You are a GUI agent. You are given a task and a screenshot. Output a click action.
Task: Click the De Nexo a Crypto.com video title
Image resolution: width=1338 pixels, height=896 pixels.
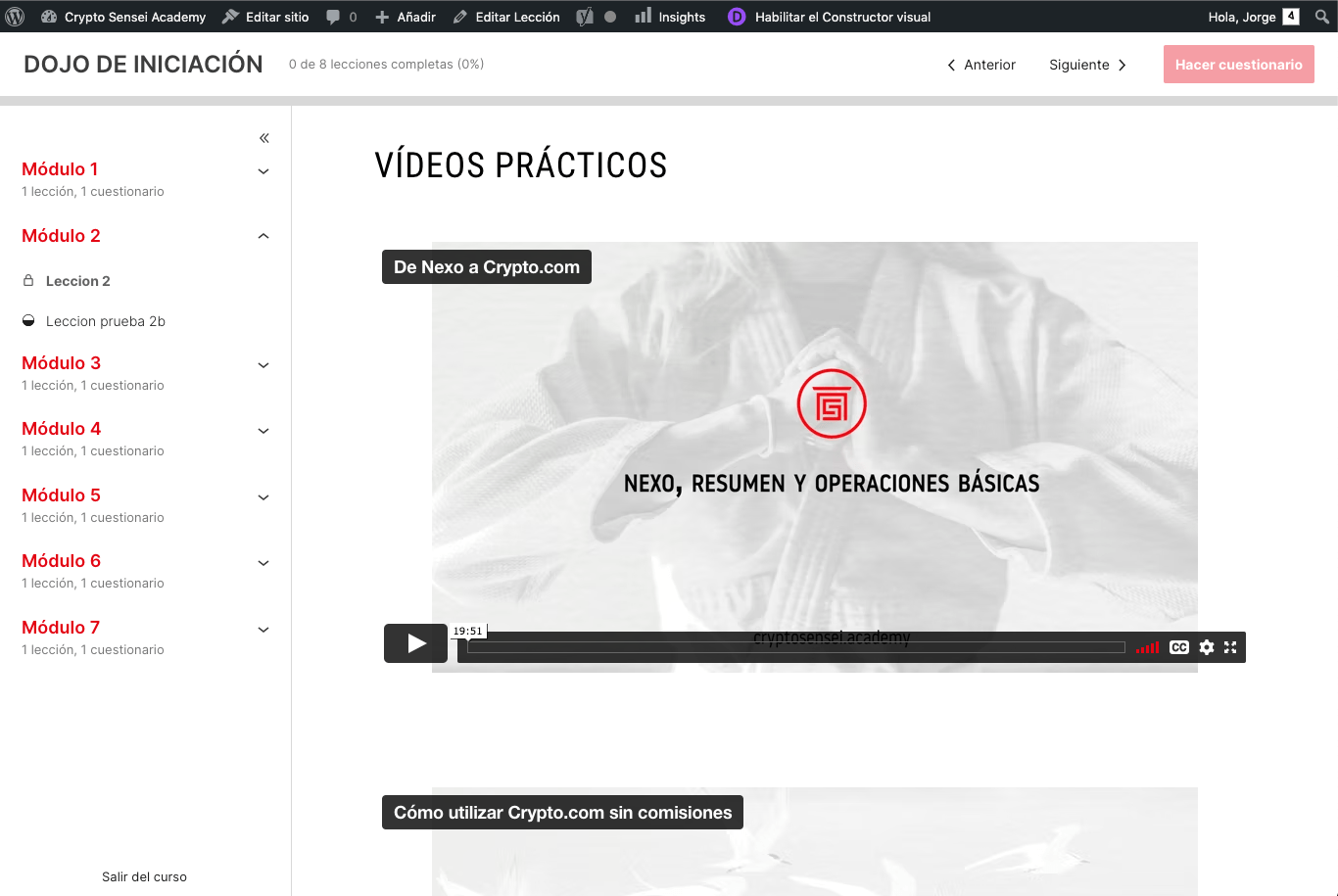[487, 267]
